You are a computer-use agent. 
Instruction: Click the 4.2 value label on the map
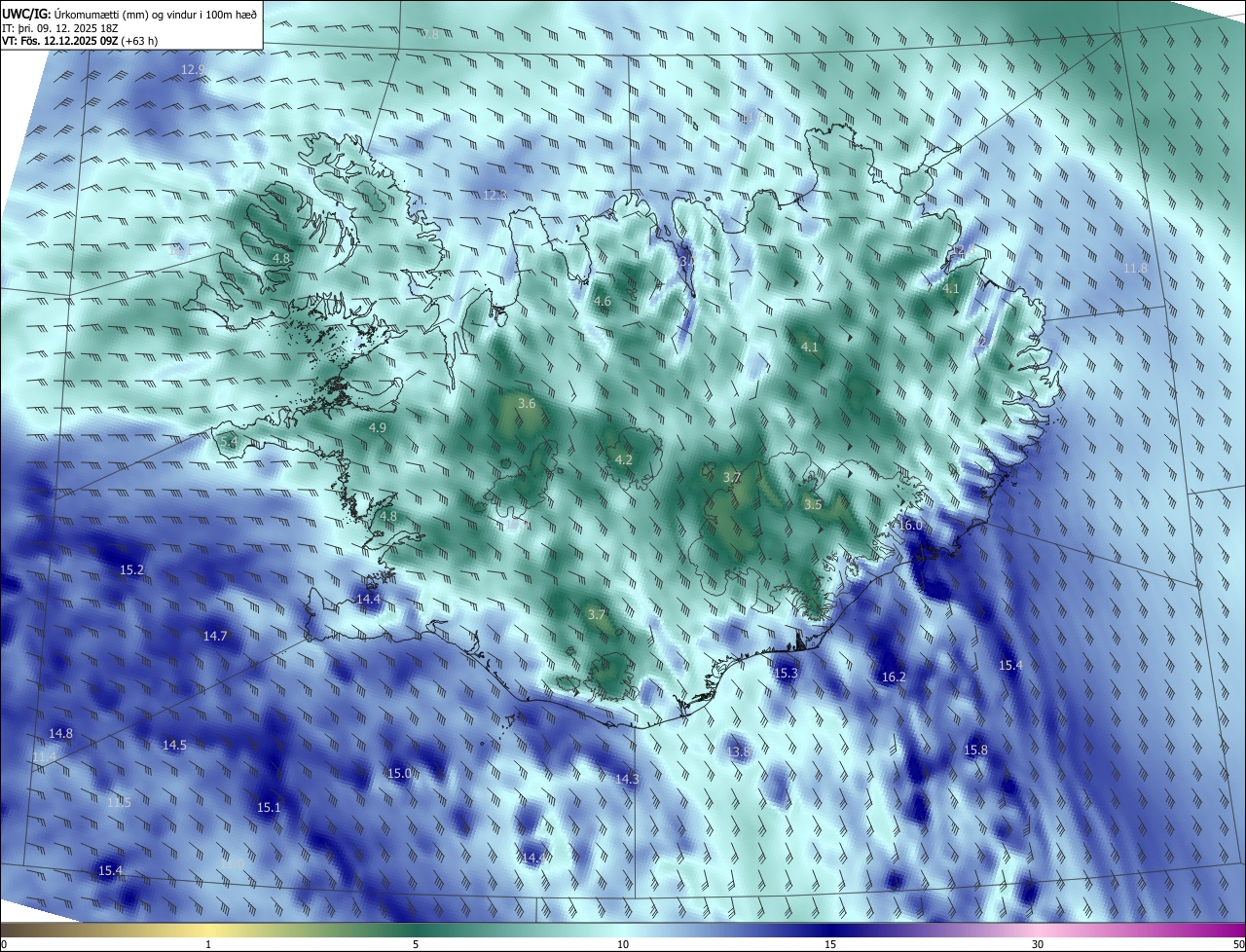624,459
